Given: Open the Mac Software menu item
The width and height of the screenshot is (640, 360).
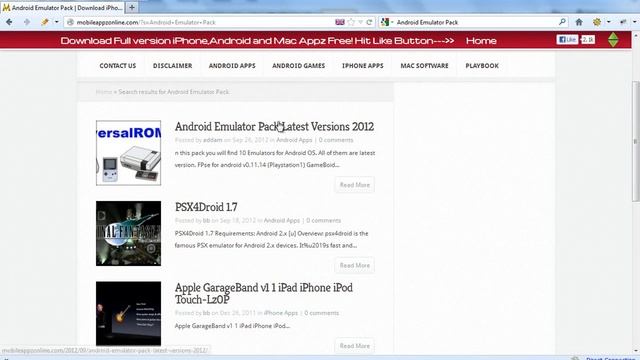Looking at the screenshot, I should [424, 66].
